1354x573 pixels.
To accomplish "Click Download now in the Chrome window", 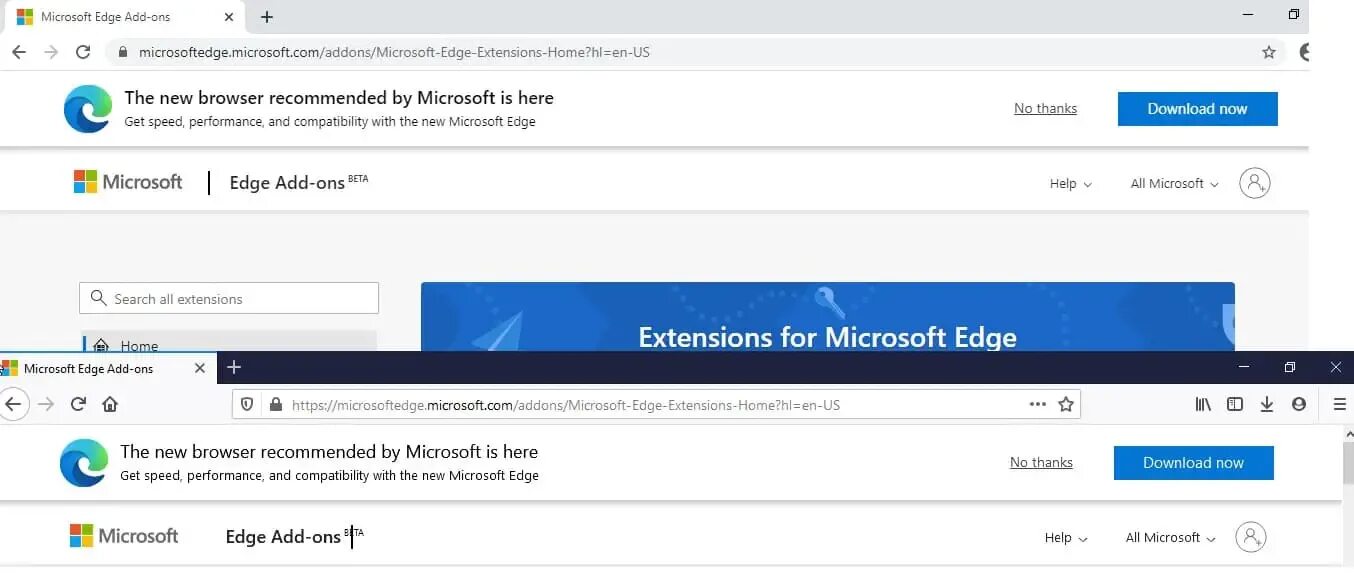I will pyautogui.click(x=1197, y=109).
